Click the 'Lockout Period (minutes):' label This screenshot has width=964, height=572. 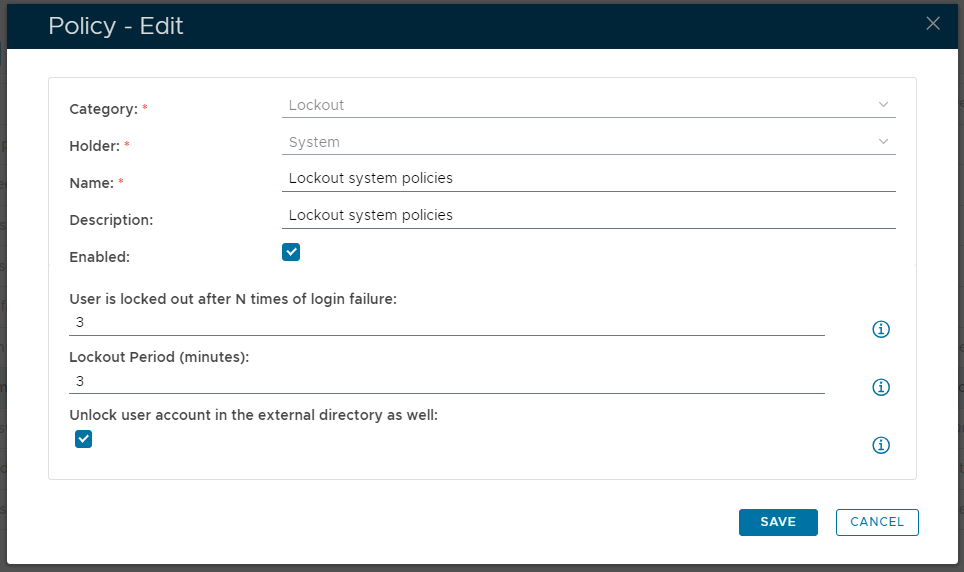159,357
